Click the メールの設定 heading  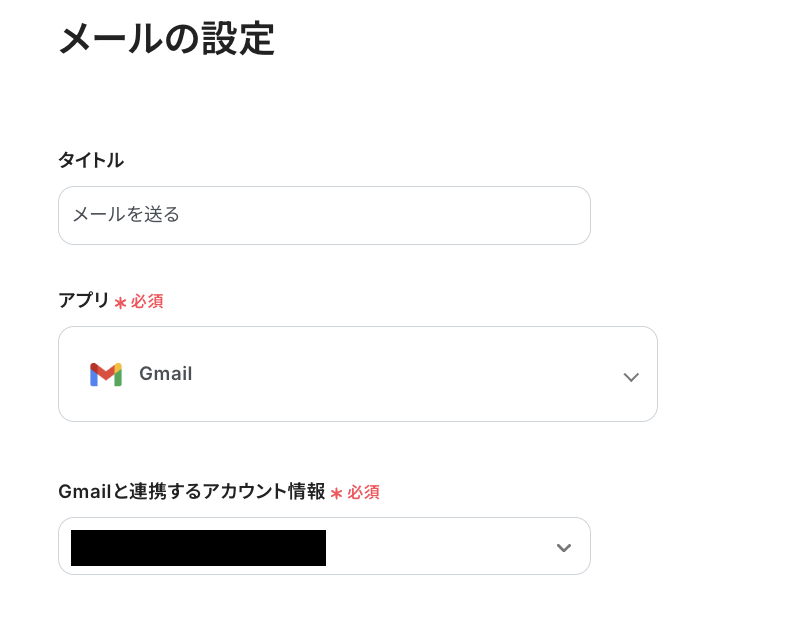[x=166, y=40]
